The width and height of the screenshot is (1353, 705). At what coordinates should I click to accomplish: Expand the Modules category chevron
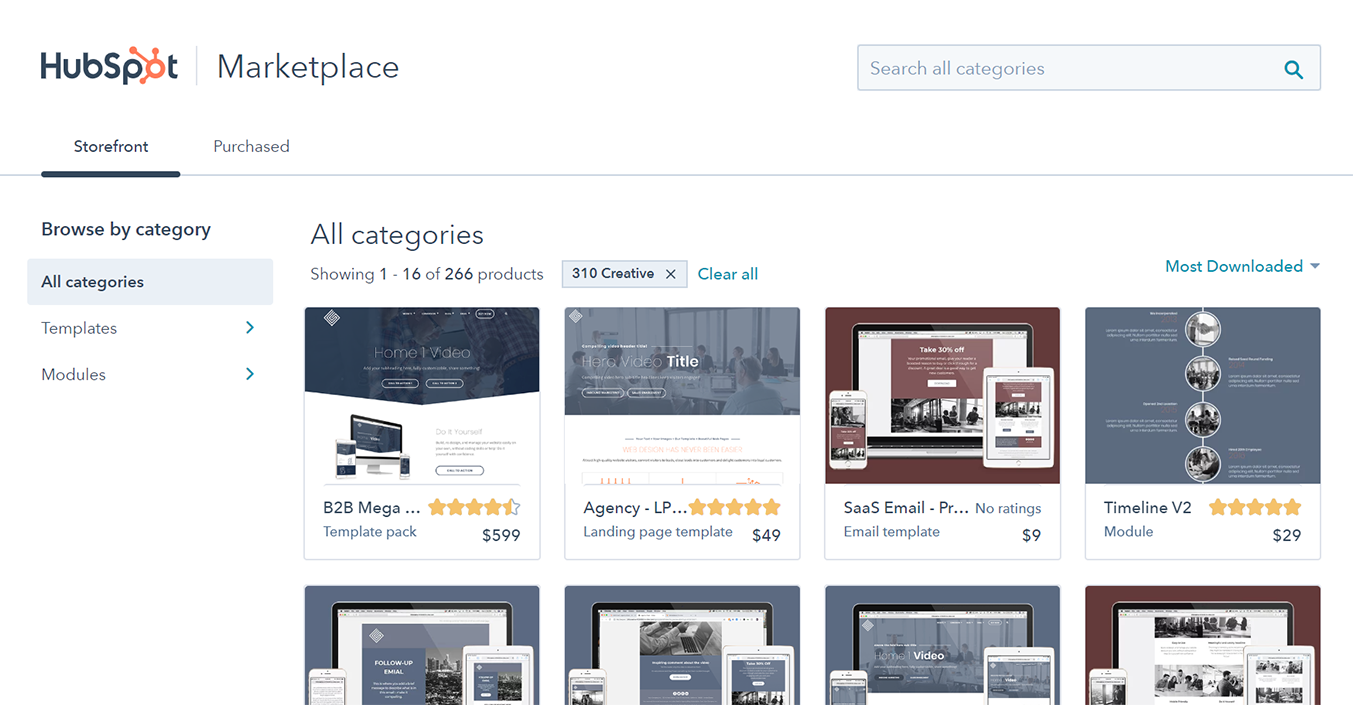(x=250, y=374)
